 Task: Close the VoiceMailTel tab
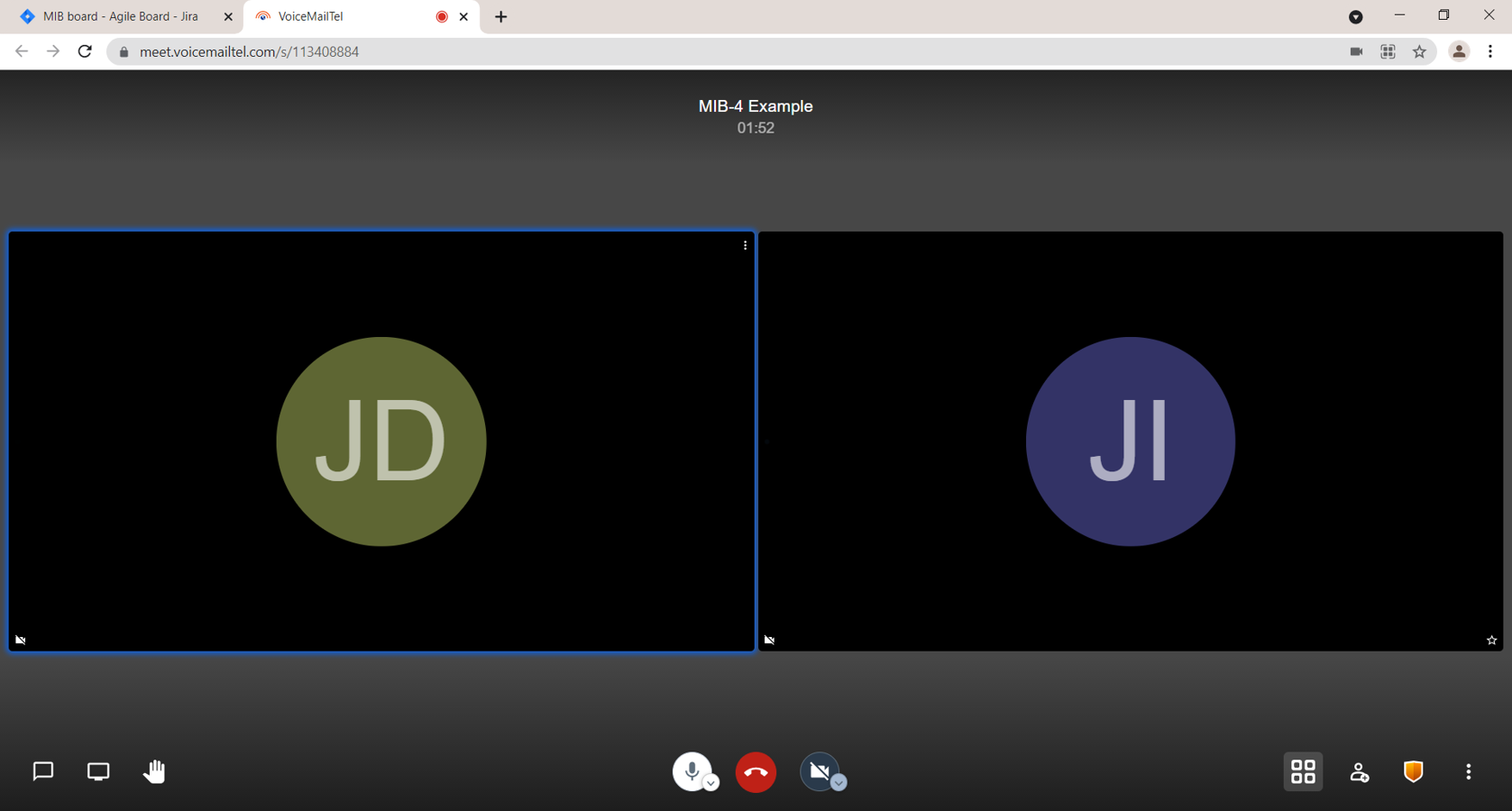[x=463, y=16]
